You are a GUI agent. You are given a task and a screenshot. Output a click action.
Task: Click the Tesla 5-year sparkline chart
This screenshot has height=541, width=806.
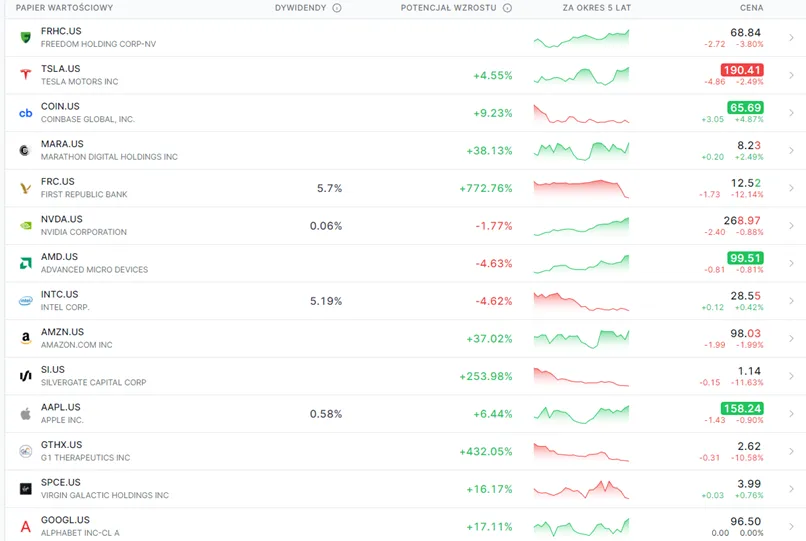click(x=581, y=76)
